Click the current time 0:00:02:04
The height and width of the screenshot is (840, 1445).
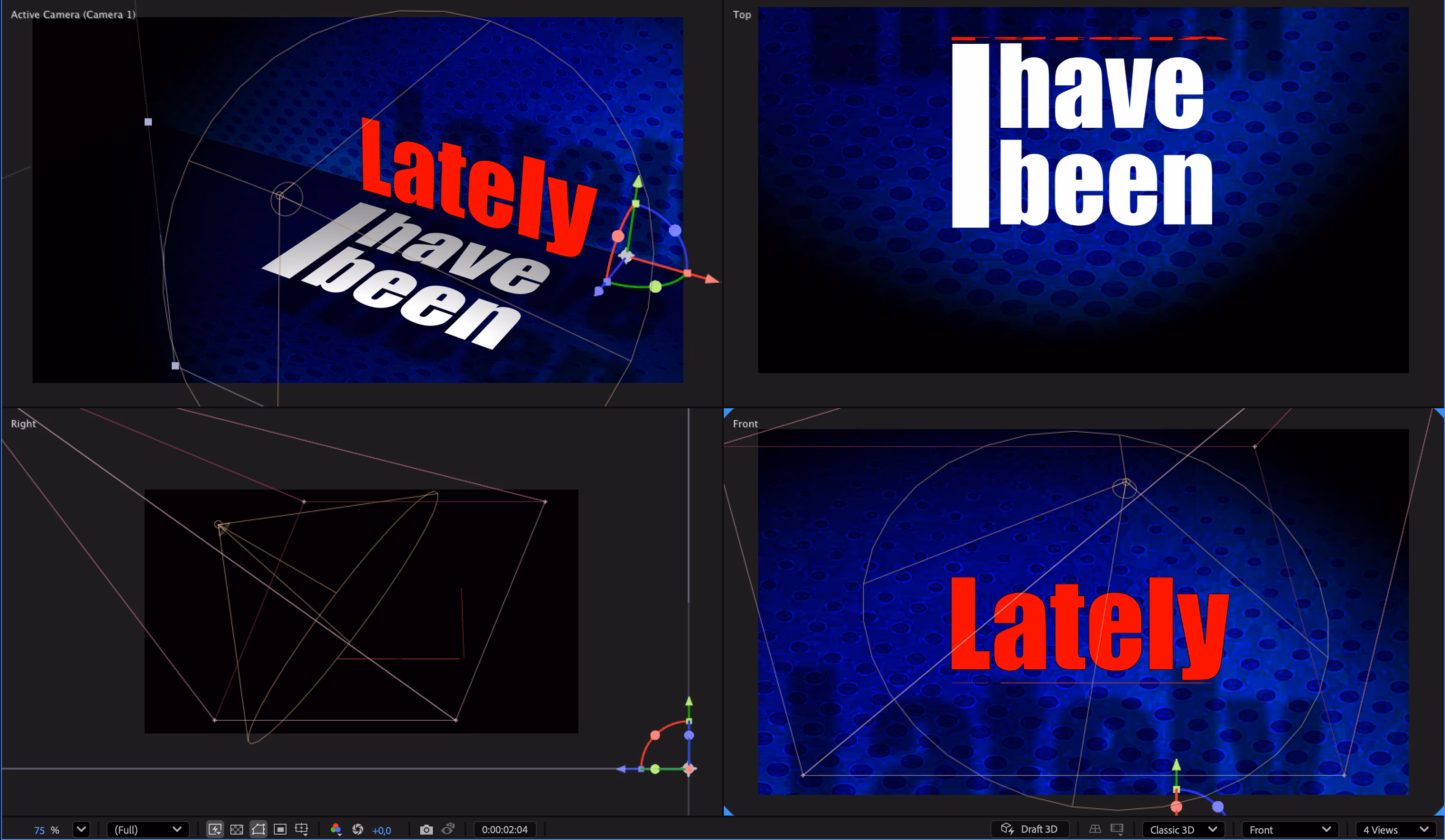(505, 829)
